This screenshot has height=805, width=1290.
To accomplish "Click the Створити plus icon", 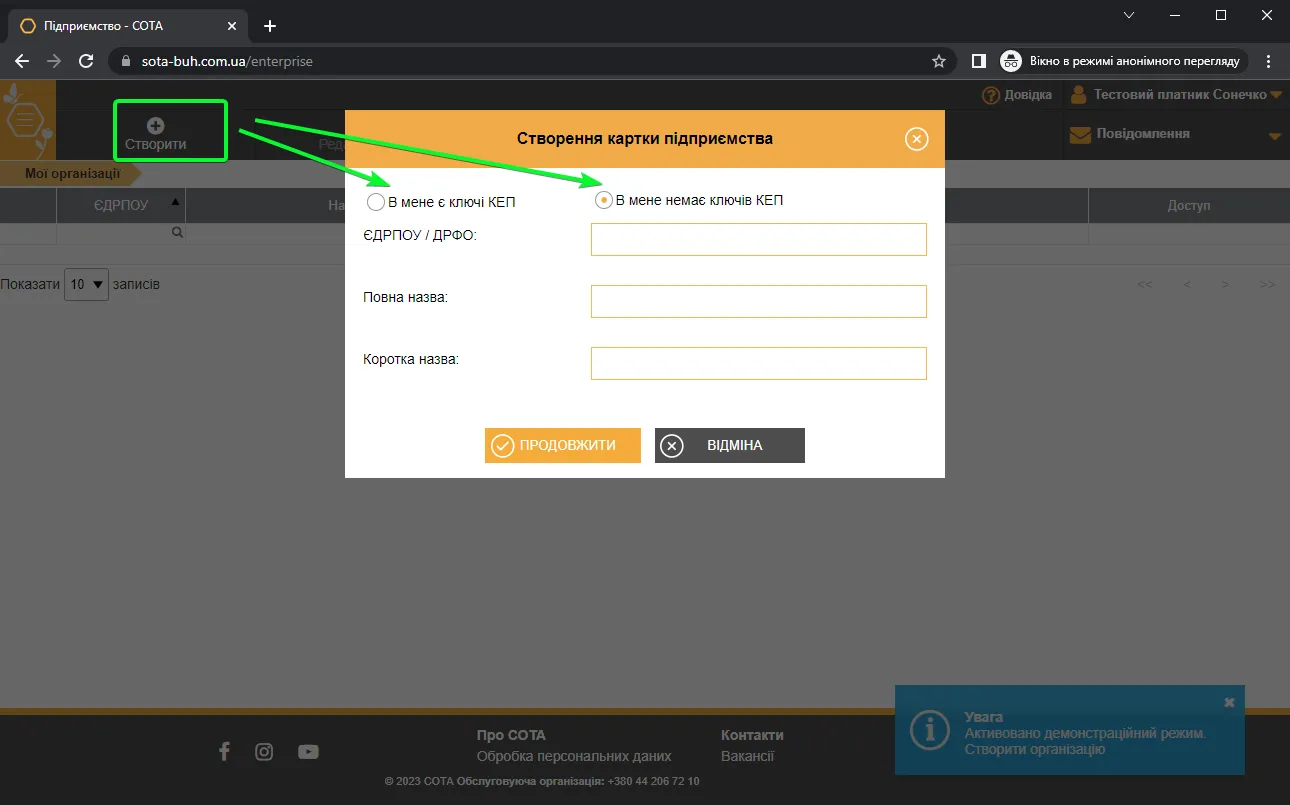I will tap(155, 126).
